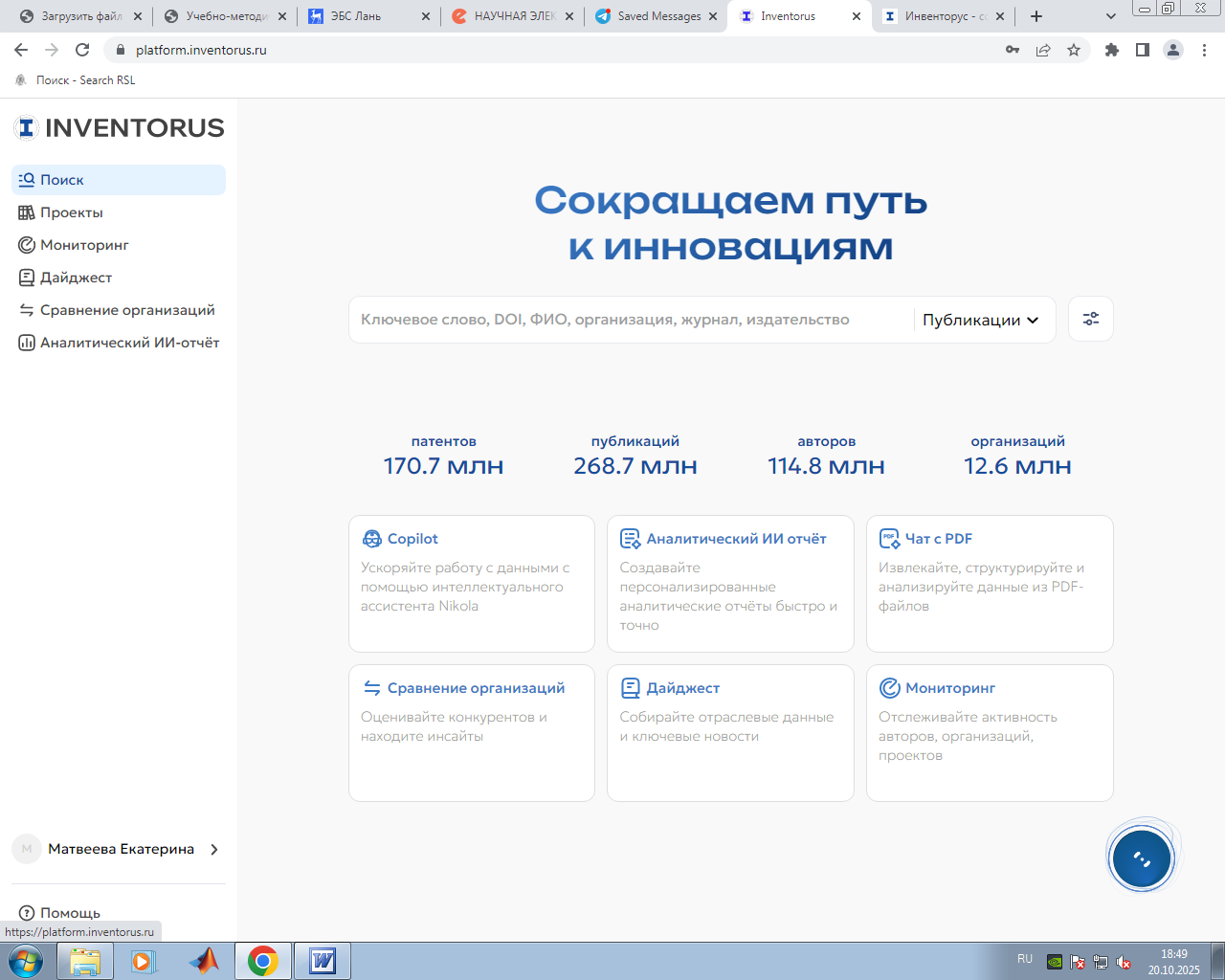Open Chrome extensions puzzle icon
The width and height of the screenshot is (1225, 980).
[x=1111, y=50]
